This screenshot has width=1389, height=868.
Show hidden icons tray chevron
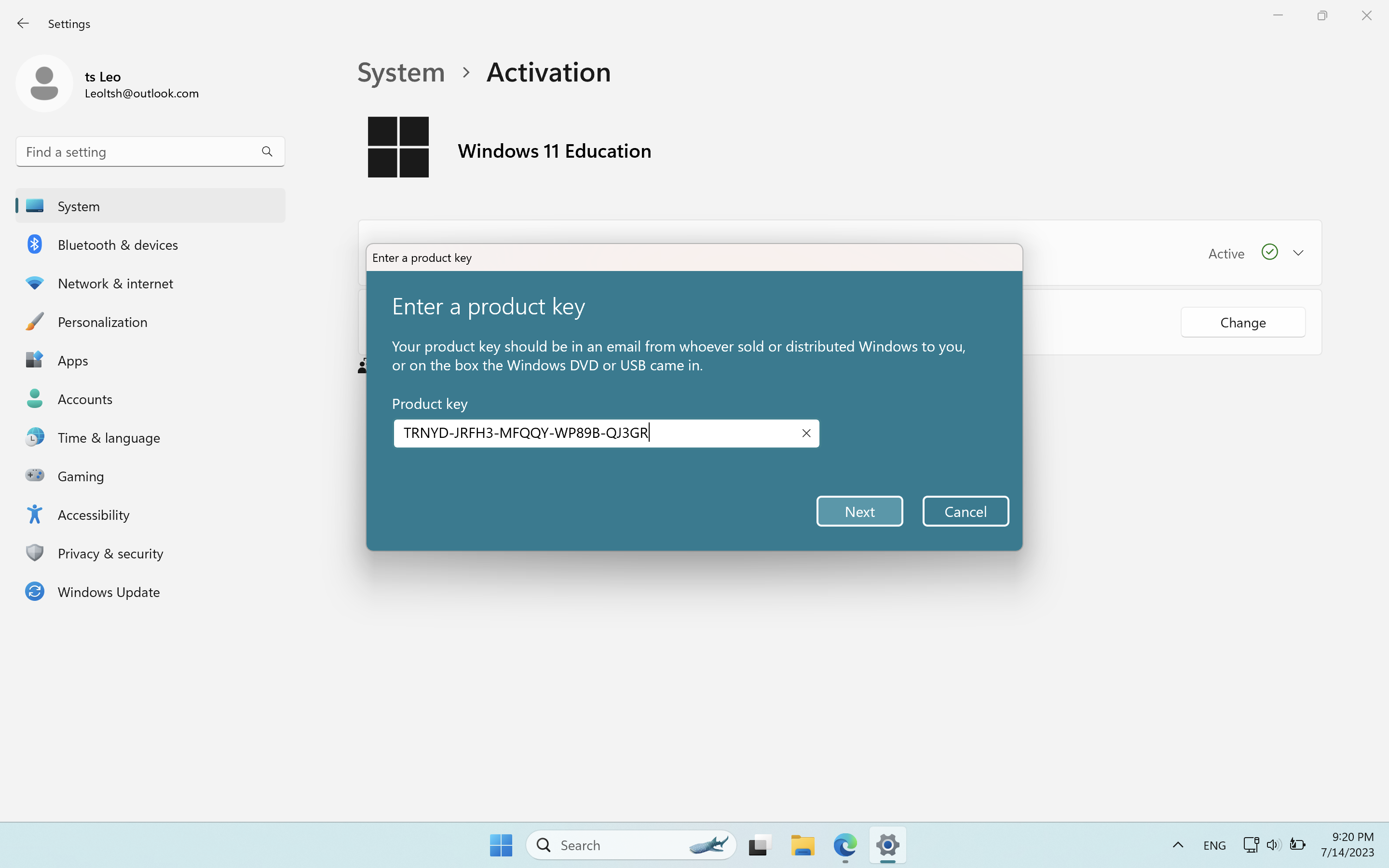pyautogui.click(x=1178, y=845)
